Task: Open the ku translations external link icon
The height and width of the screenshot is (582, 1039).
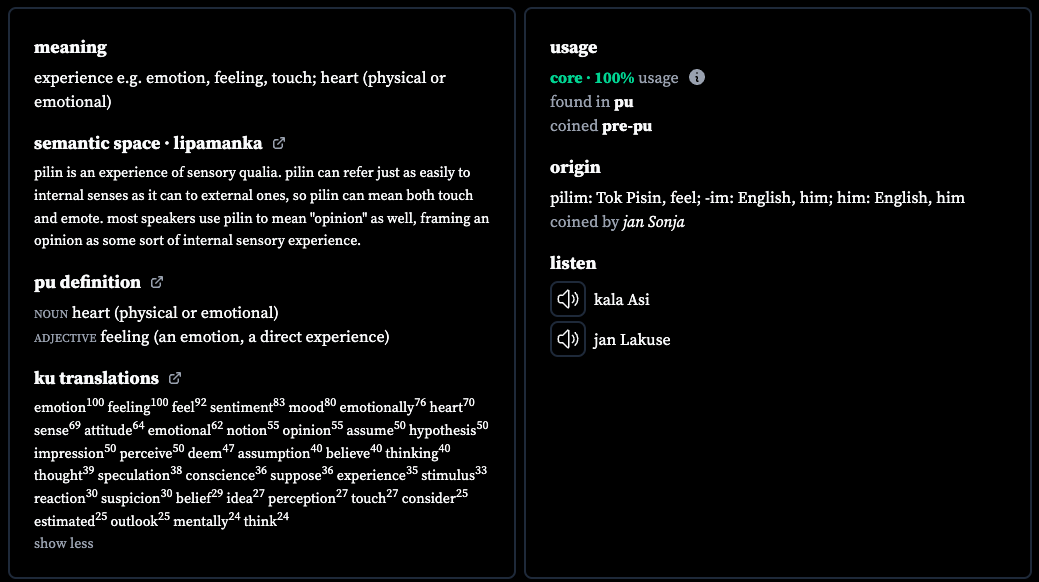Action: point(175,378)
